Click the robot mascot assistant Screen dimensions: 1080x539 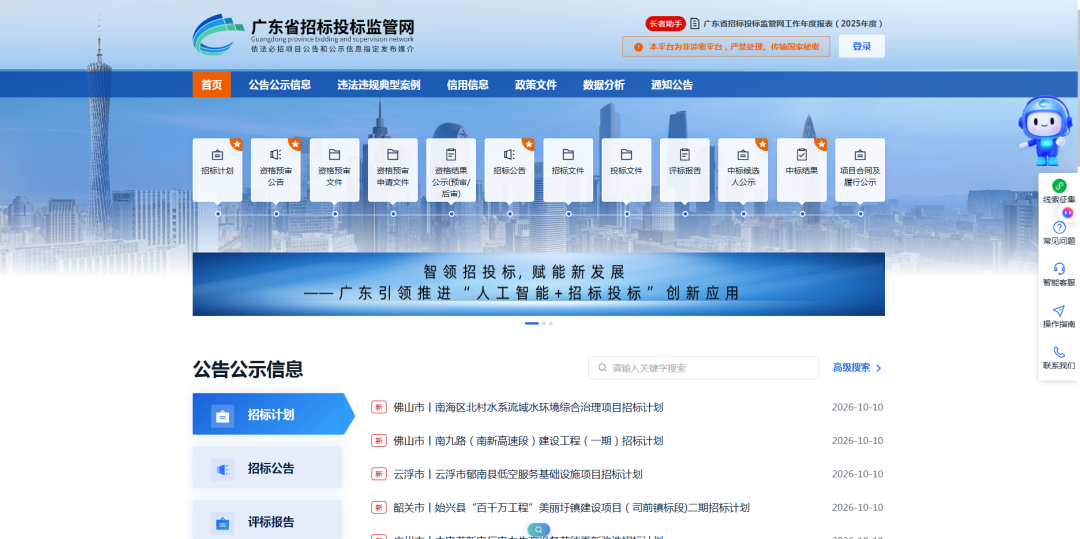1045,130
